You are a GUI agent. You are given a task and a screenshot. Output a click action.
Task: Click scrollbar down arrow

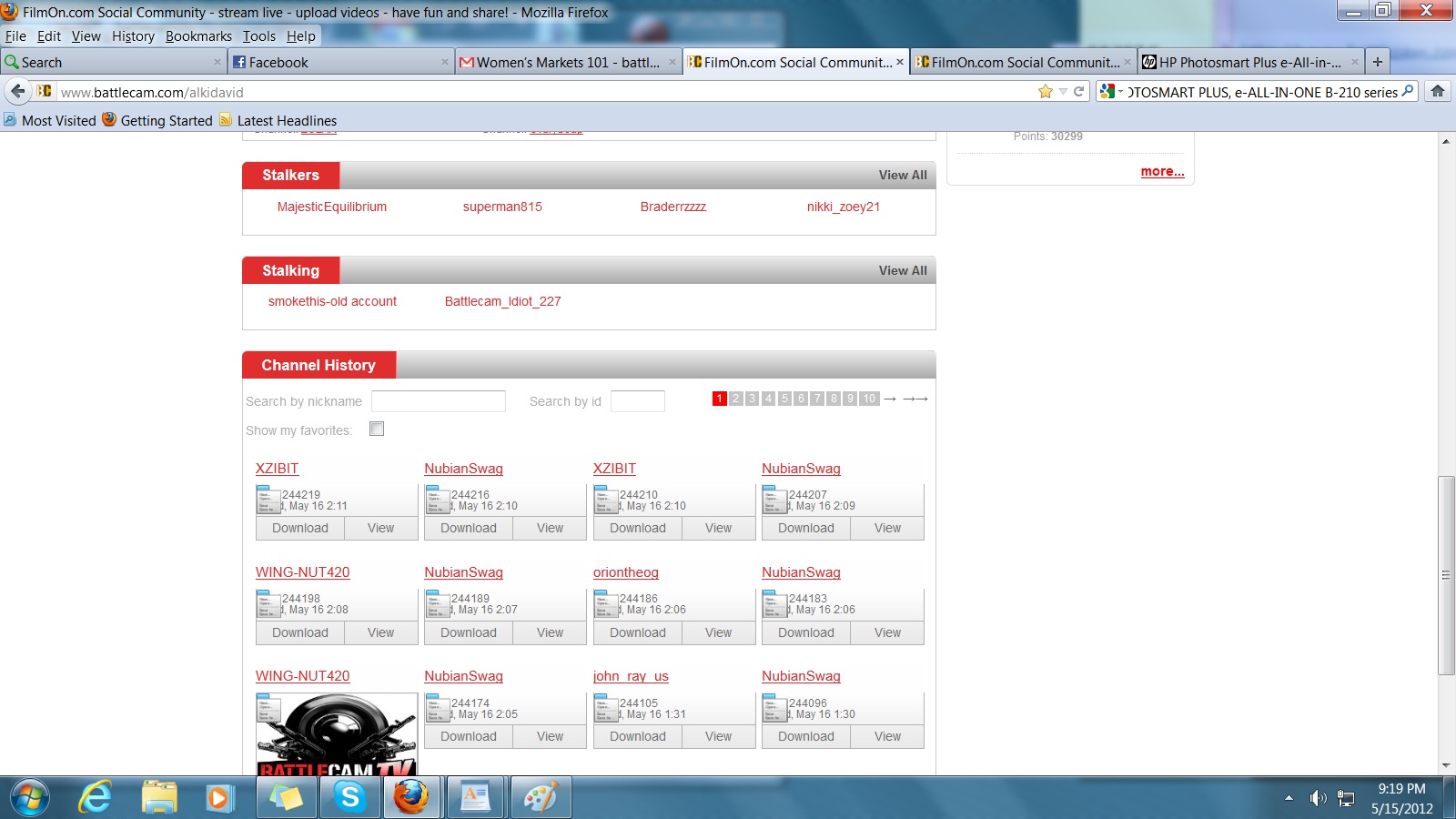point(1446,766)
